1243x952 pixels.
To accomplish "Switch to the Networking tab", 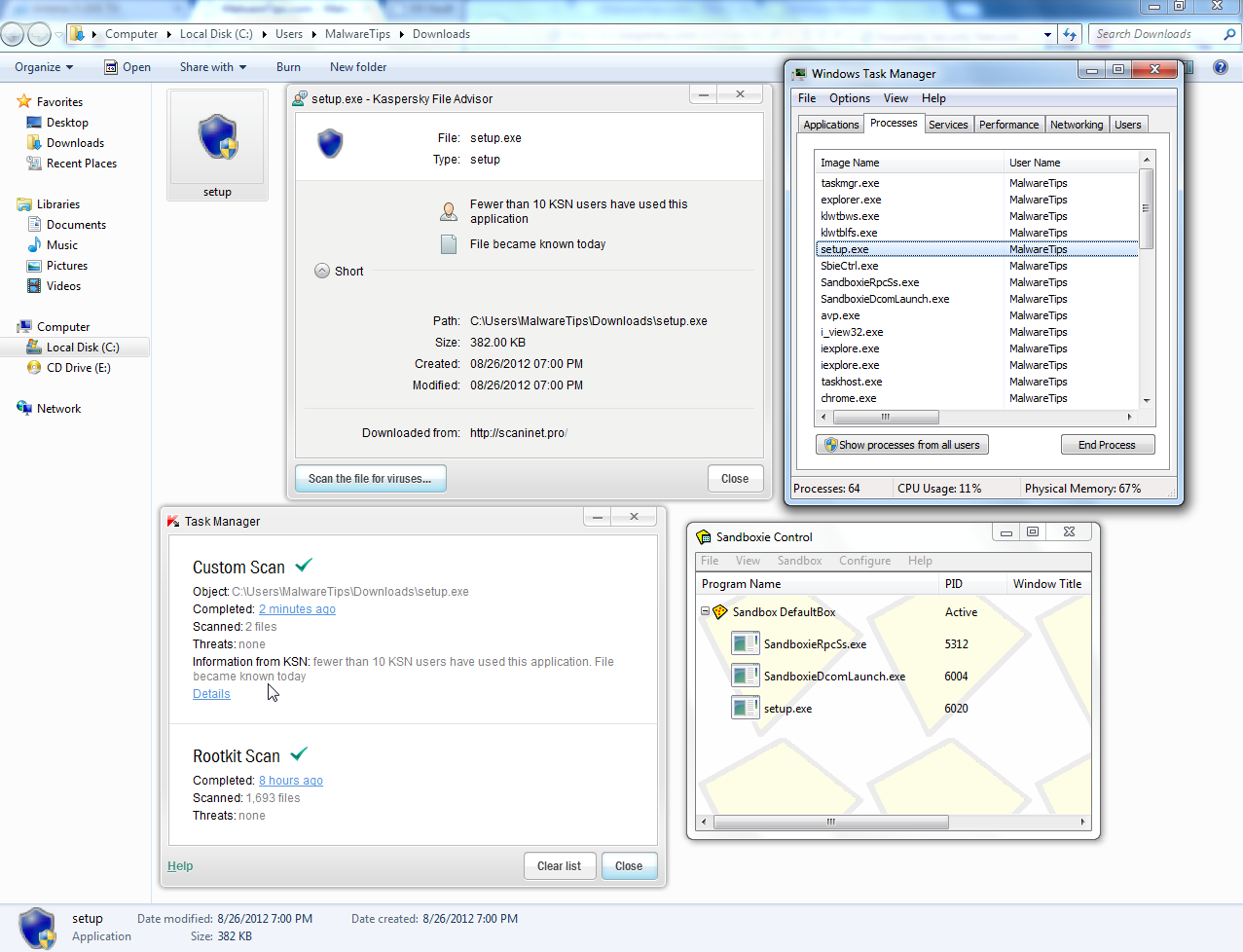I will [1077, 125].
